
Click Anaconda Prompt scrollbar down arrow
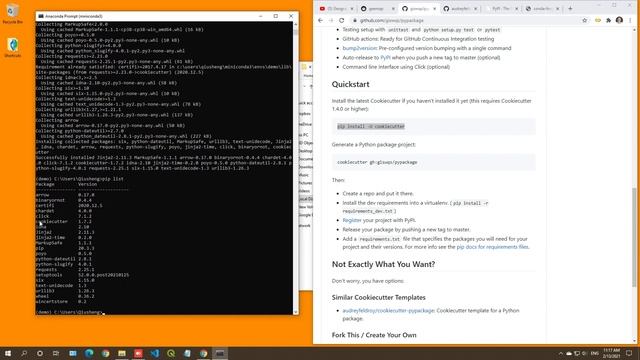296,312
